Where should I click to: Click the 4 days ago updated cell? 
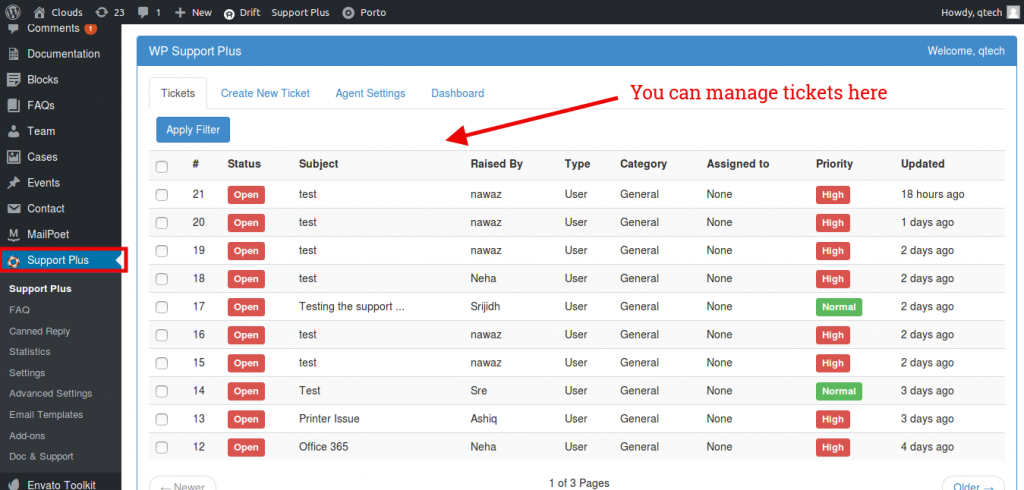(x=927, y=447)
